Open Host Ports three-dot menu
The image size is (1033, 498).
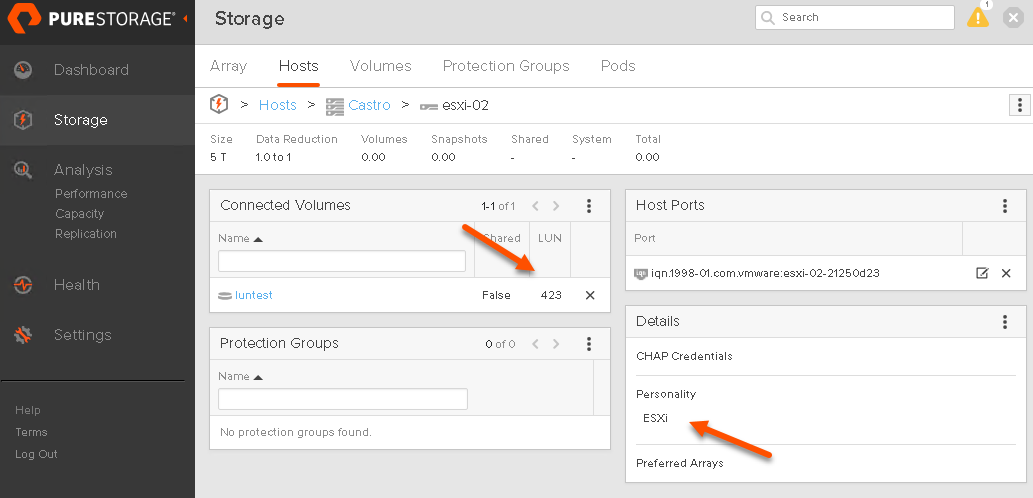tap(1005, 206)
